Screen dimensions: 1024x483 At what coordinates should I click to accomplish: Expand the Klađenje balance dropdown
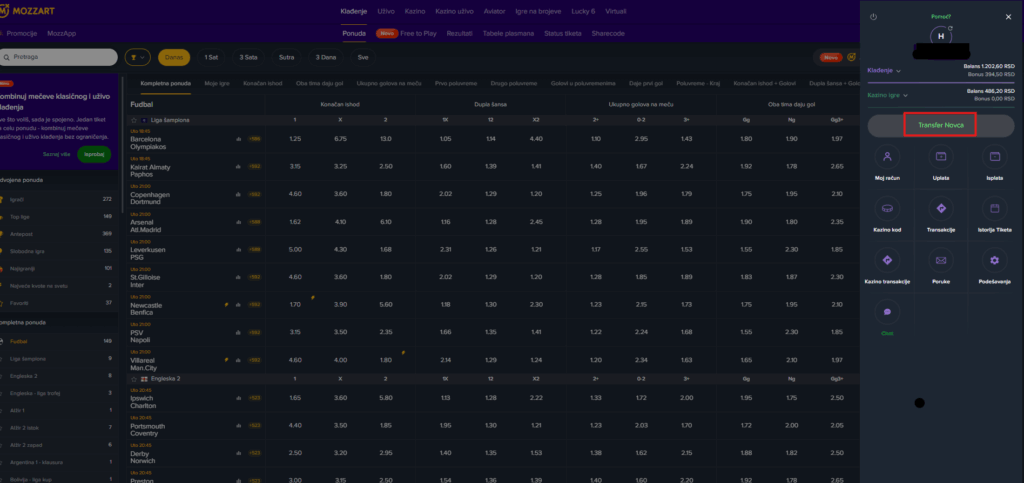click(885, 71)
